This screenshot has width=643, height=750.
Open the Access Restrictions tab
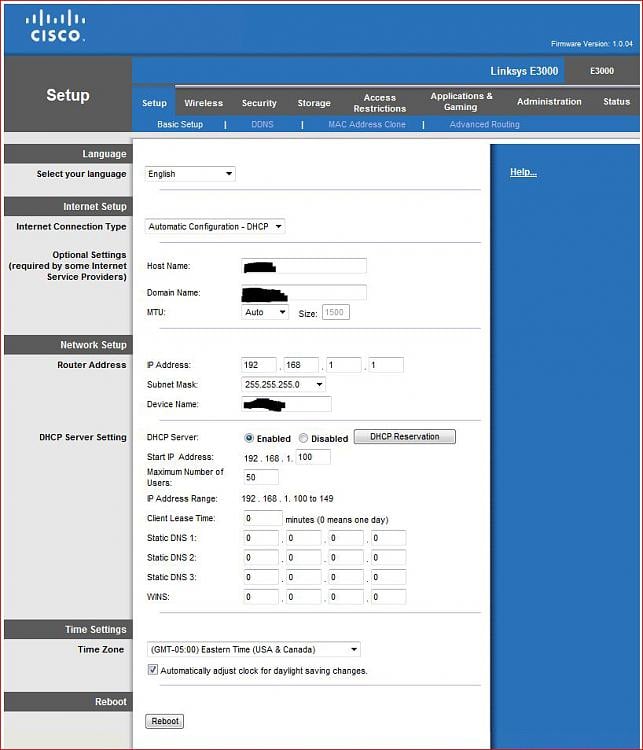pyautogui.click(x=379, y=103)
